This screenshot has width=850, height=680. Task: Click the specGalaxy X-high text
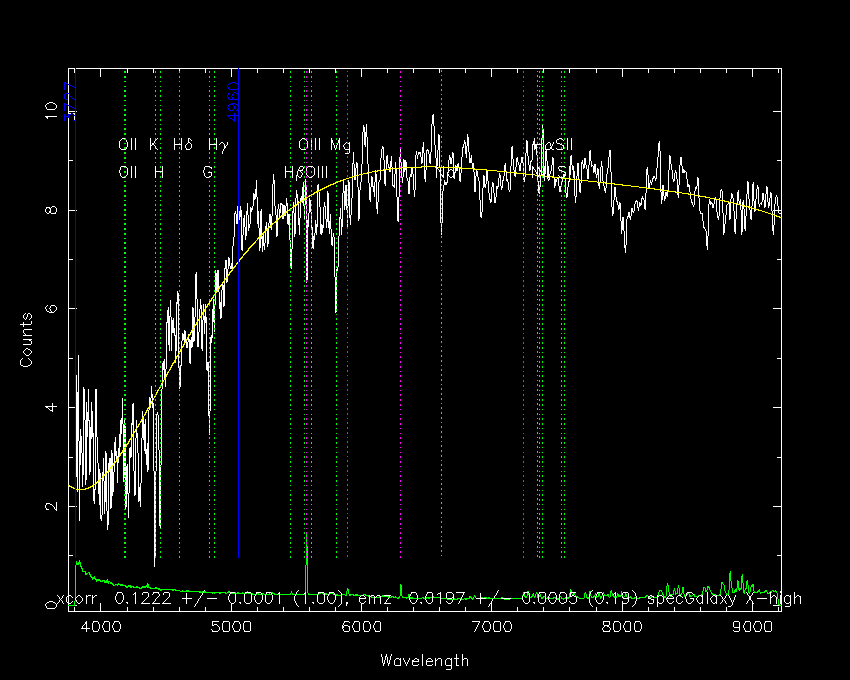(724, 599)
